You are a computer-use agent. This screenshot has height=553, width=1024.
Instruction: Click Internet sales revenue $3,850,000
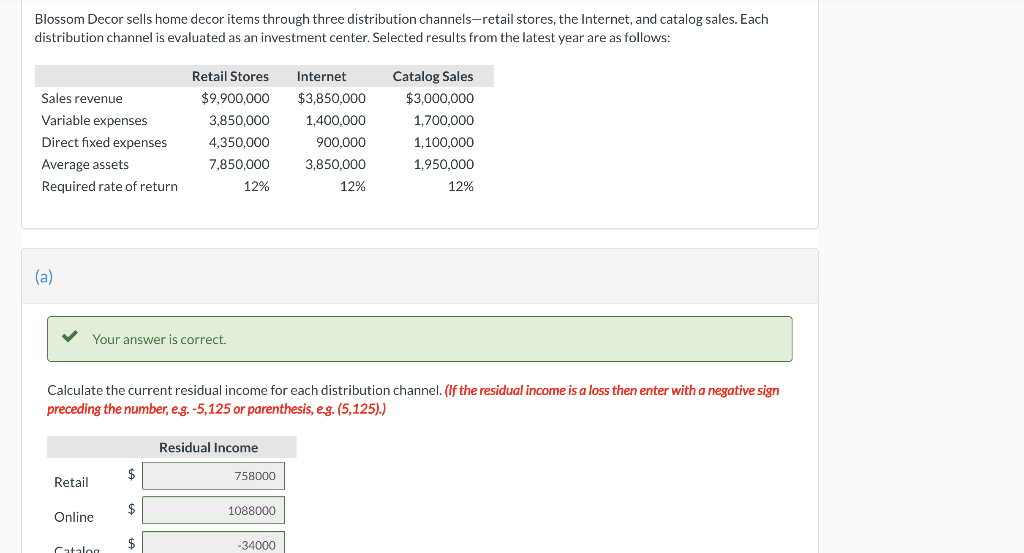pos(331,99)
